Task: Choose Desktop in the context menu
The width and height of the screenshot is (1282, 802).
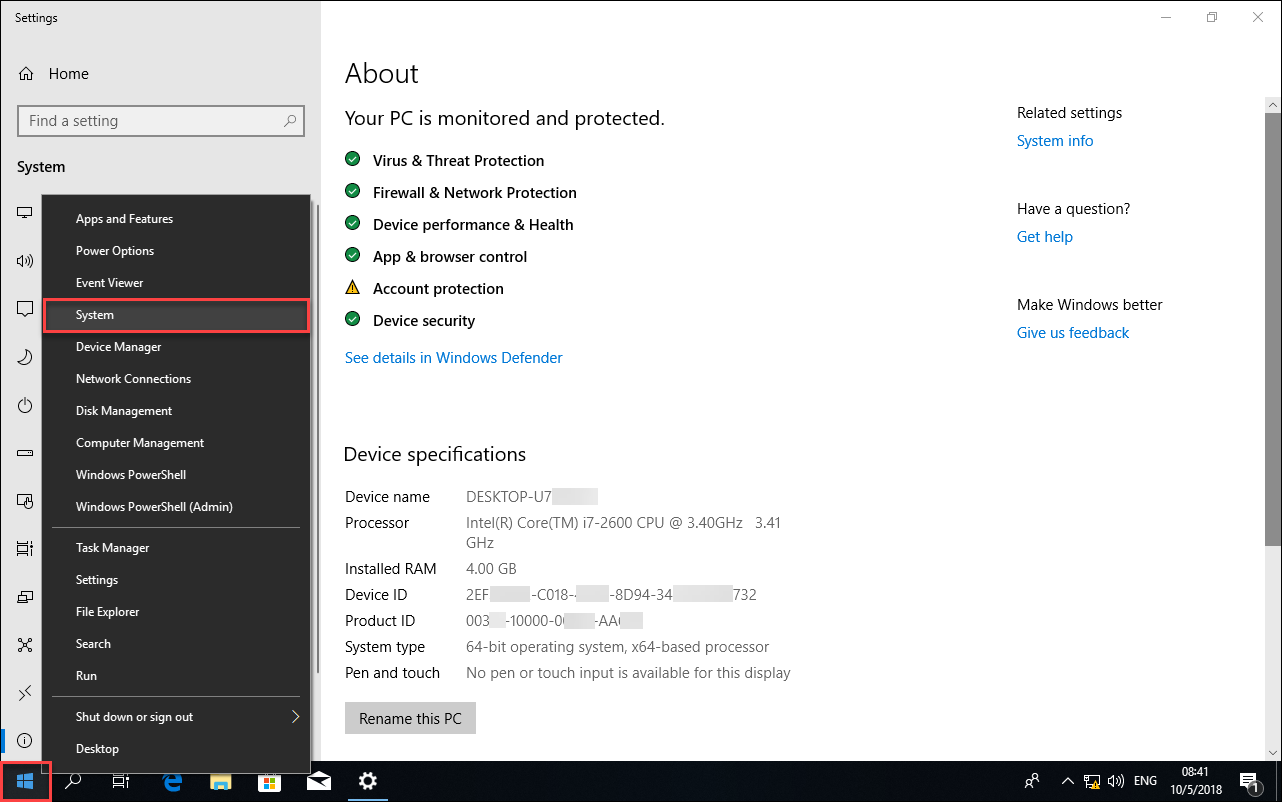Action: pos(176,749)
